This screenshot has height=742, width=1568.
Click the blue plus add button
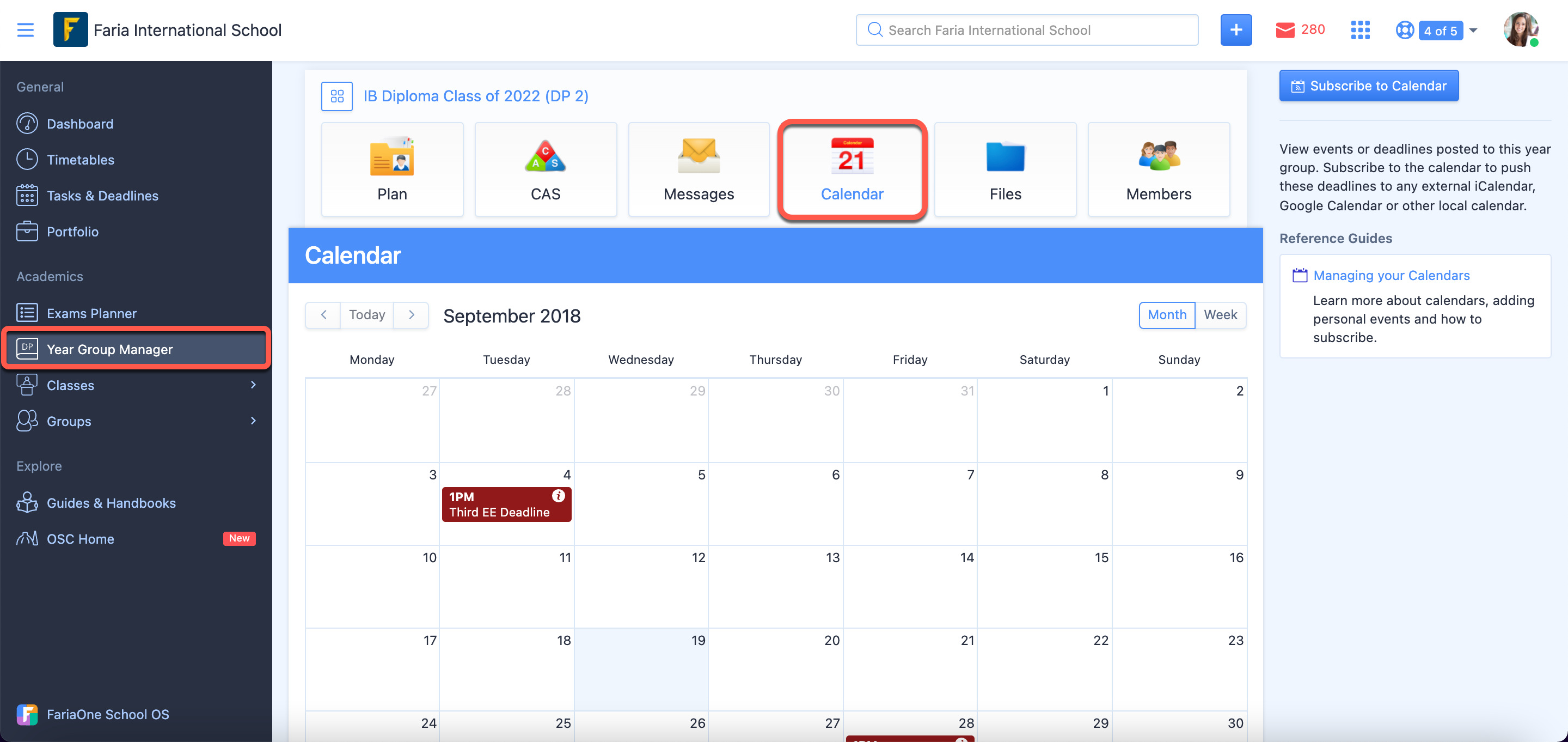[1236, 30]
